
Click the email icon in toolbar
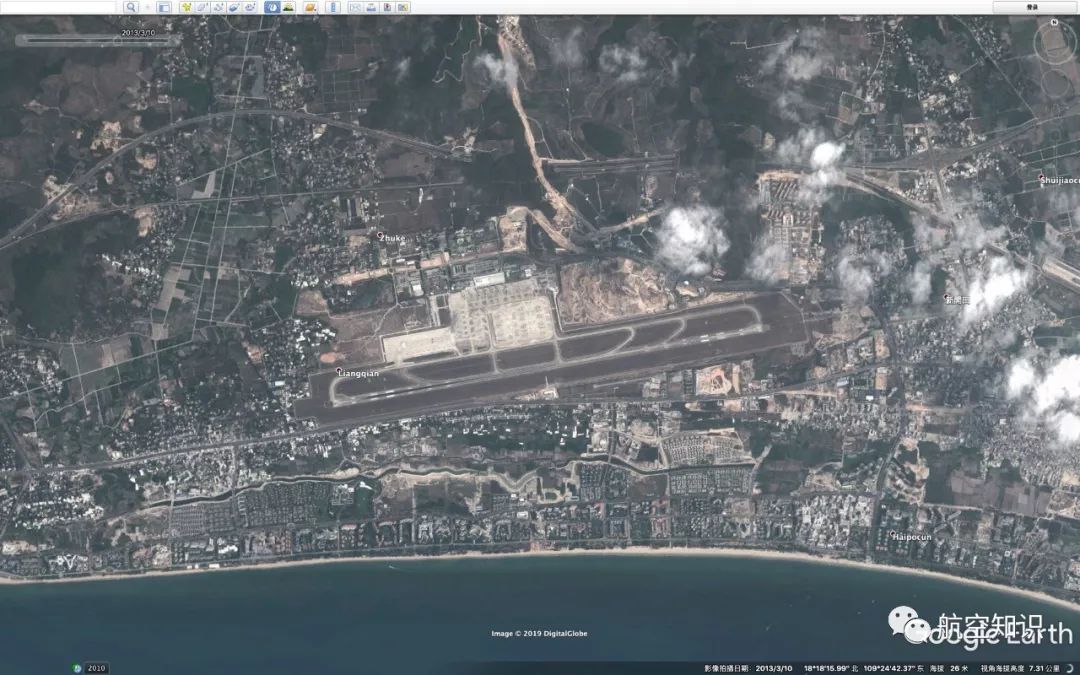355,7
